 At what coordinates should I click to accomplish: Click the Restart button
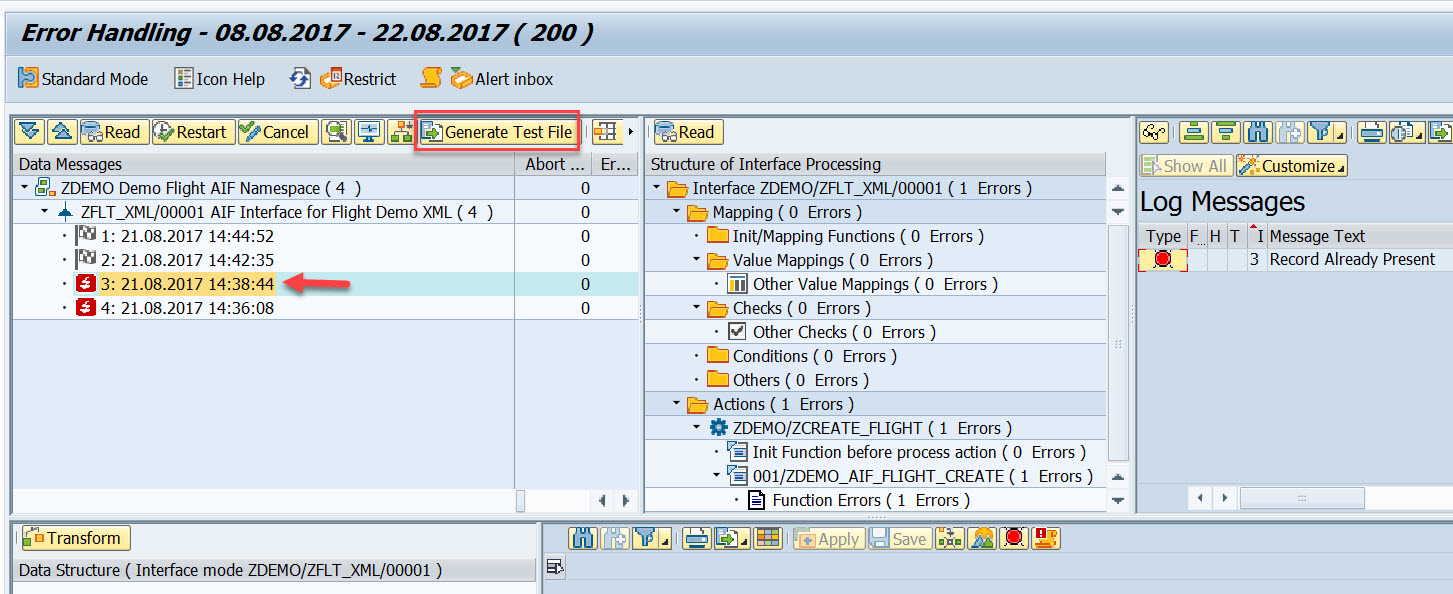click(193, 131)
